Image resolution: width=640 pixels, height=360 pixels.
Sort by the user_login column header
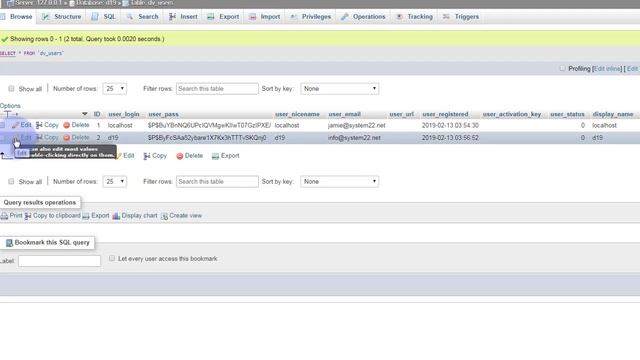coord(124,114)
